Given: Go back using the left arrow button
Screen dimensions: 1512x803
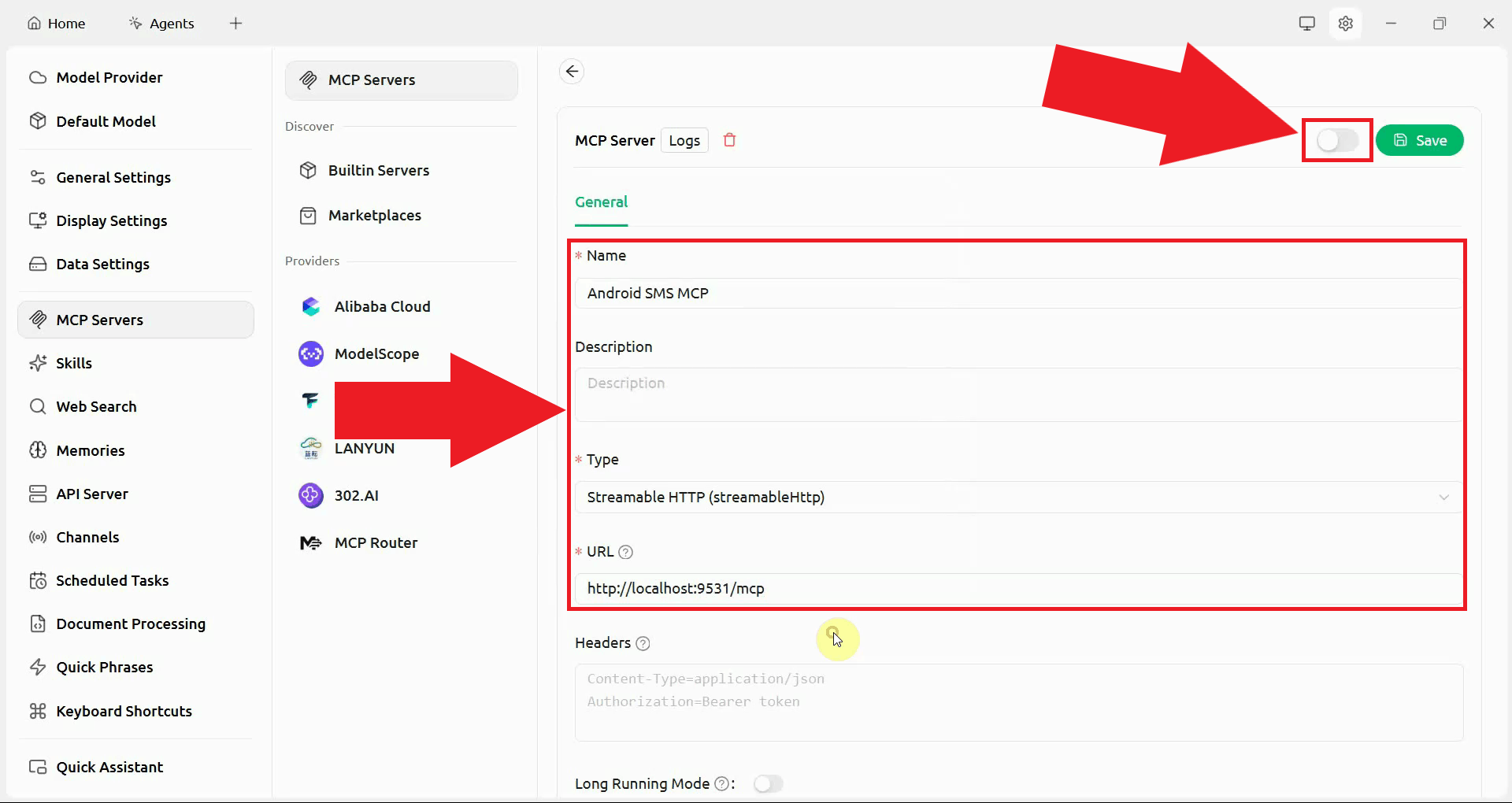Looking at the screenshot, I should tap(572, 71).
